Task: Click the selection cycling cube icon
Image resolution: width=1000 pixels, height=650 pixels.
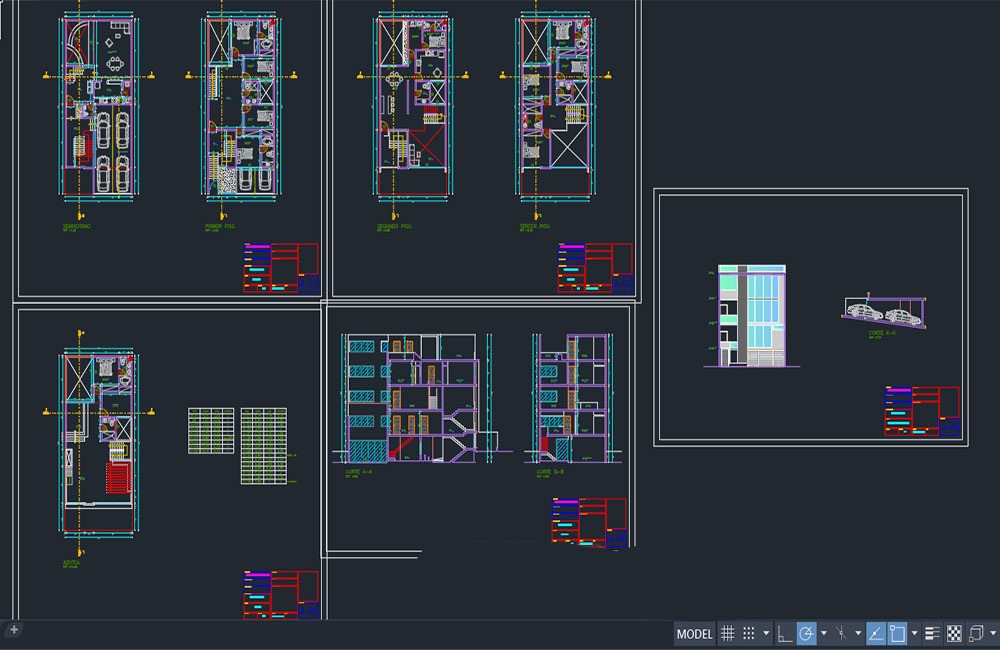Action: pos(976,633)
